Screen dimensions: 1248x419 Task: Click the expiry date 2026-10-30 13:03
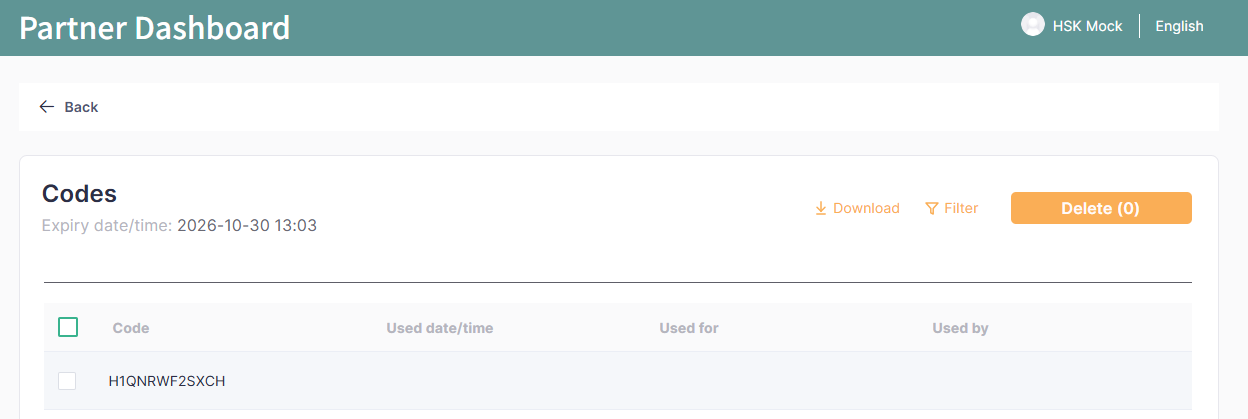[x=247, y=226]
